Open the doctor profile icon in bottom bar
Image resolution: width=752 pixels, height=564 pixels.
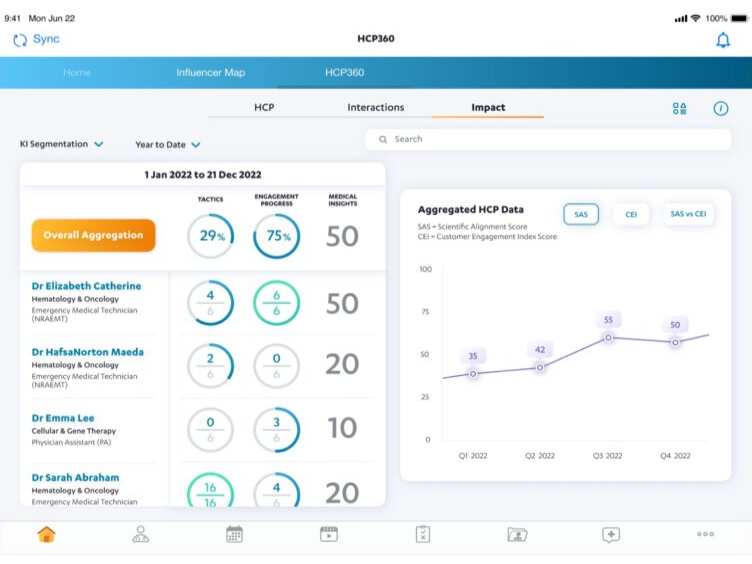(x=141, y=534)
